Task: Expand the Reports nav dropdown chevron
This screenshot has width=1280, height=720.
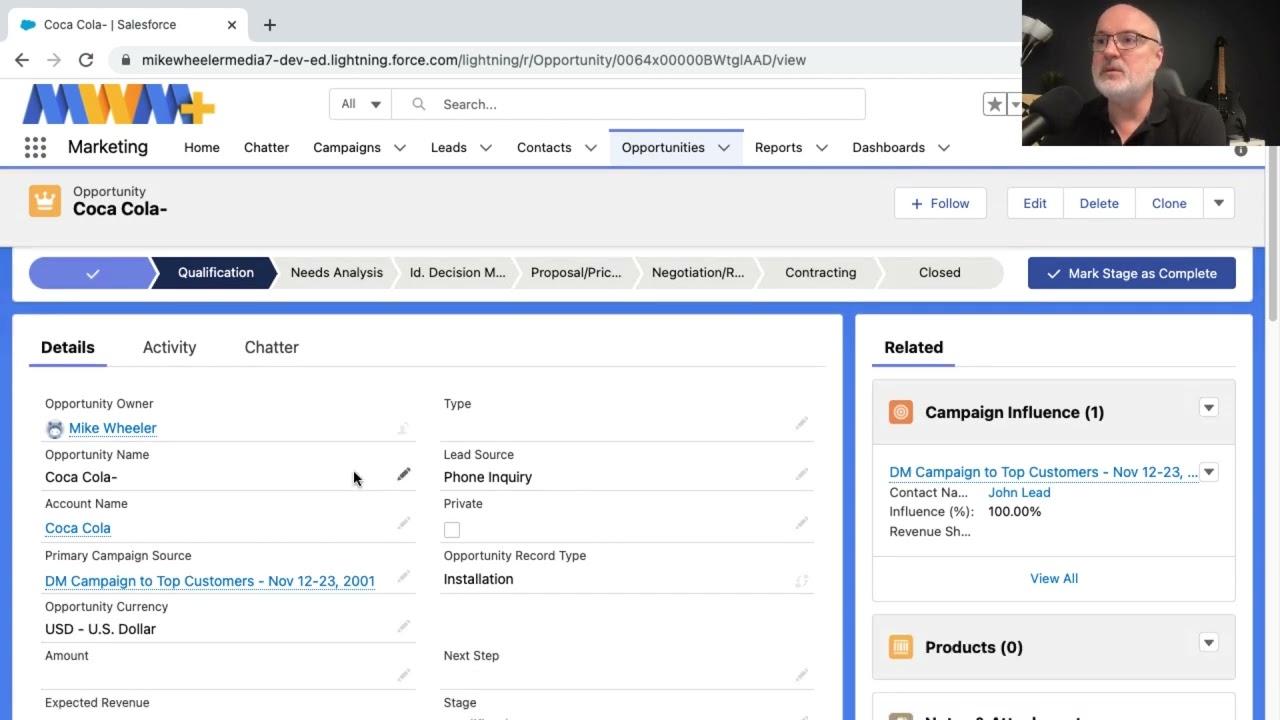Action: point(822,147)
